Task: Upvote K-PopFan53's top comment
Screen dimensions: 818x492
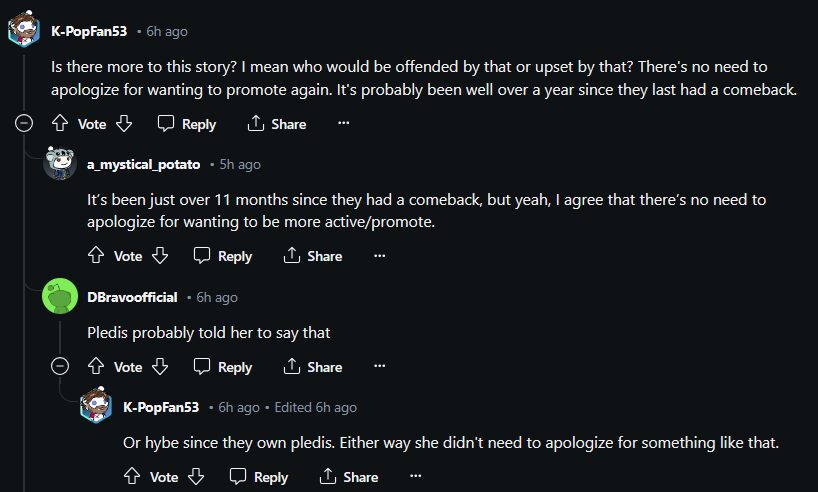Action: coord(60,124)
